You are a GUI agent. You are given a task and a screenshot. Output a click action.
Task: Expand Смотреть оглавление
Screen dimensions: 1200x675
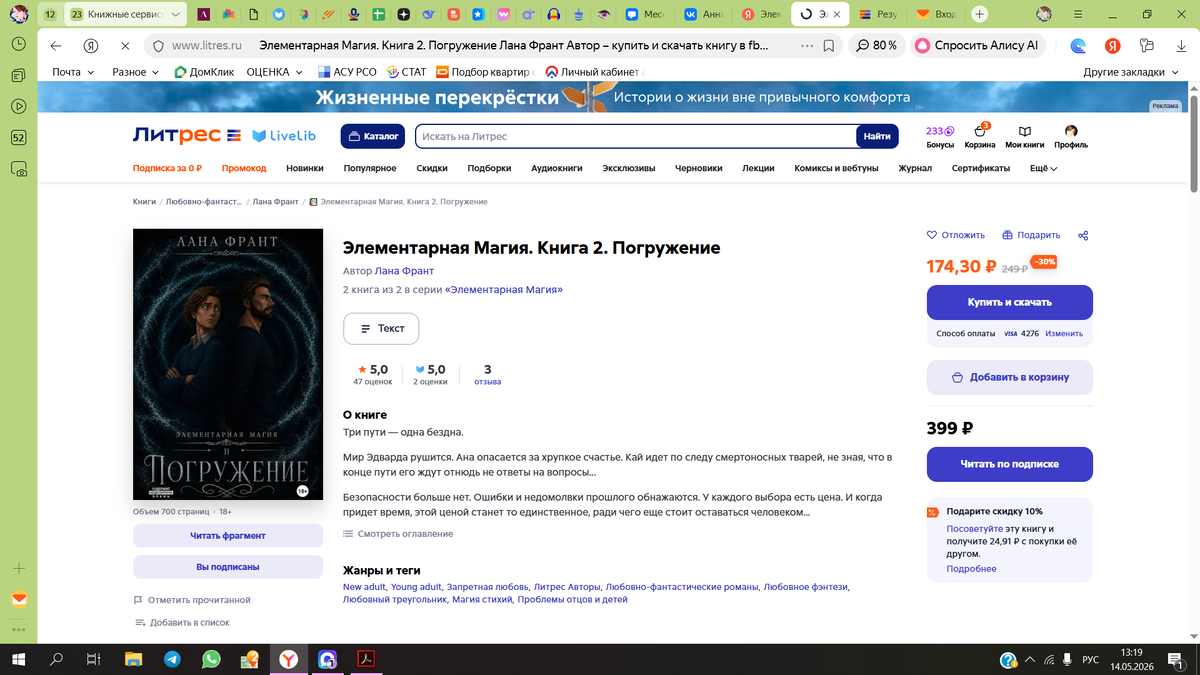398,534
